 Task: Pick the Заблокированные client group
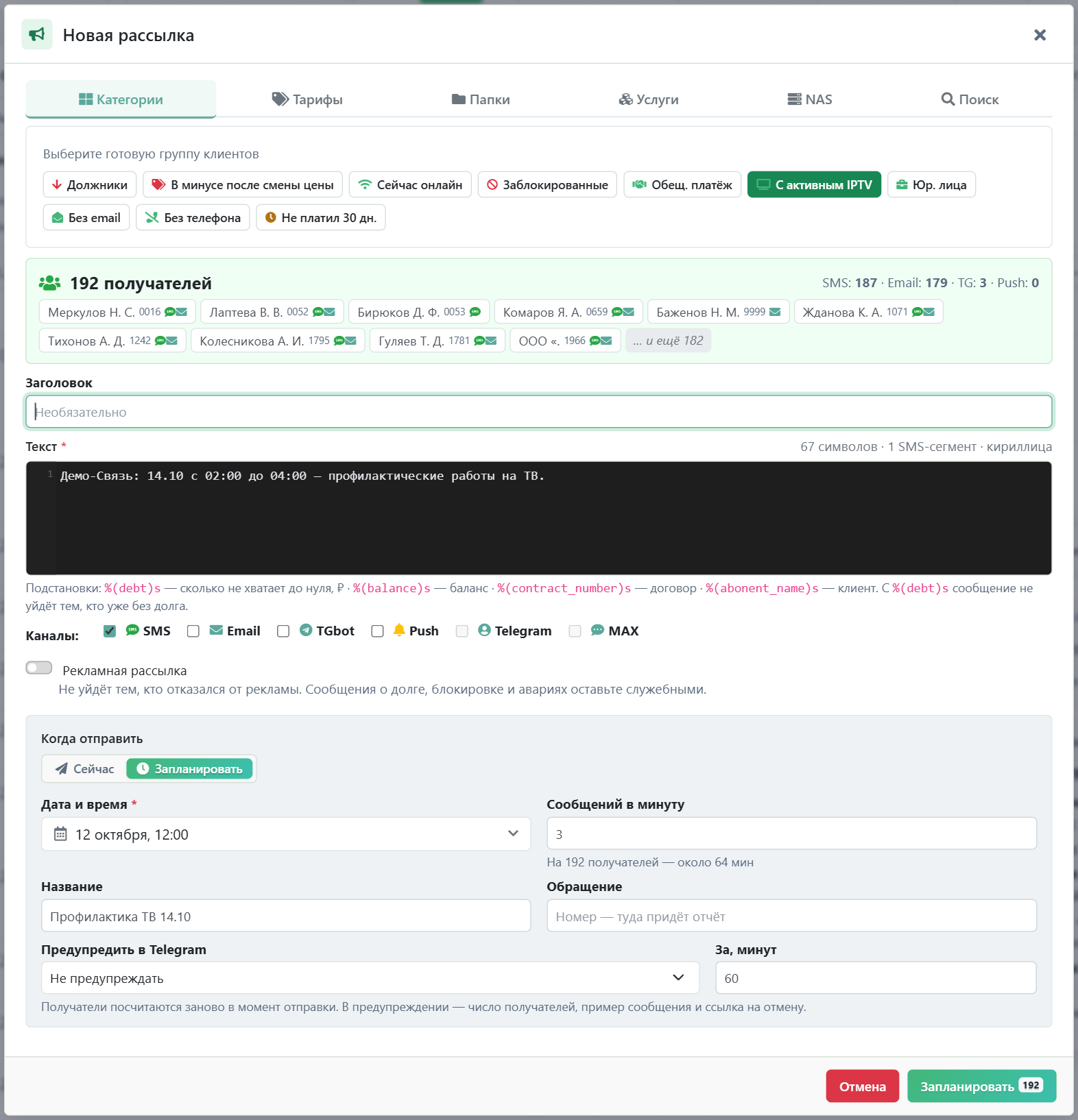point(547,184)
